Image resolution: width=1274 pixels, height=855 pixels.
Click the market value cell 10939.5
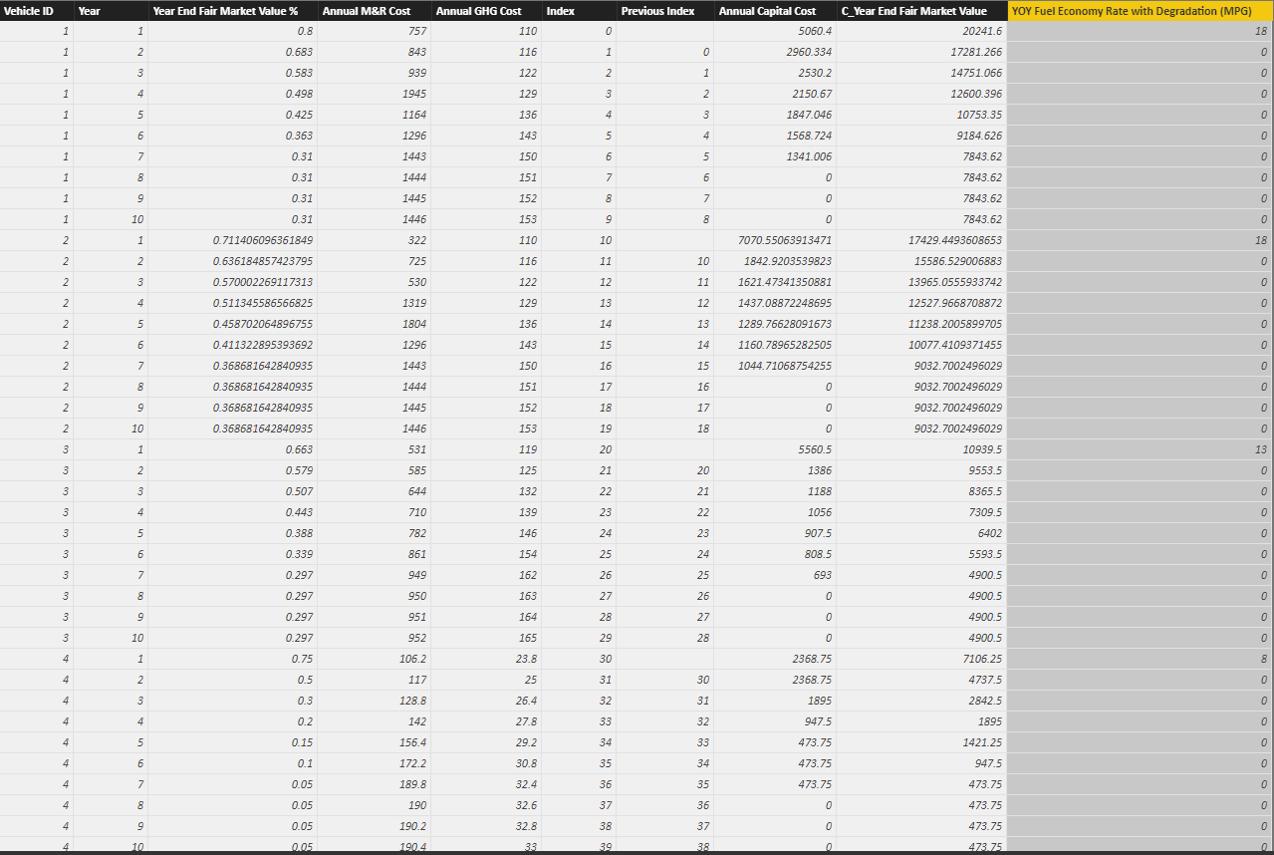click(922, 450)
